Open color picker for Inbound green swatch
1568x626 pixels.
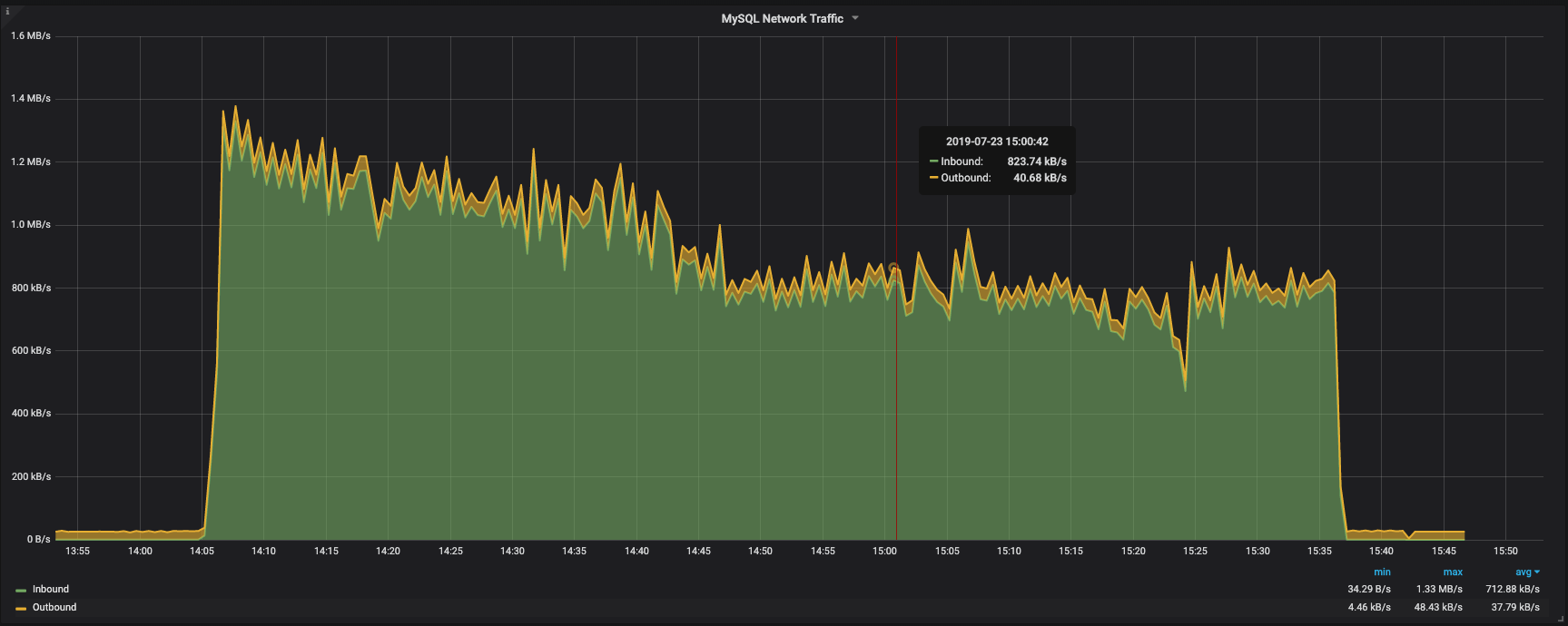(21, 591)
